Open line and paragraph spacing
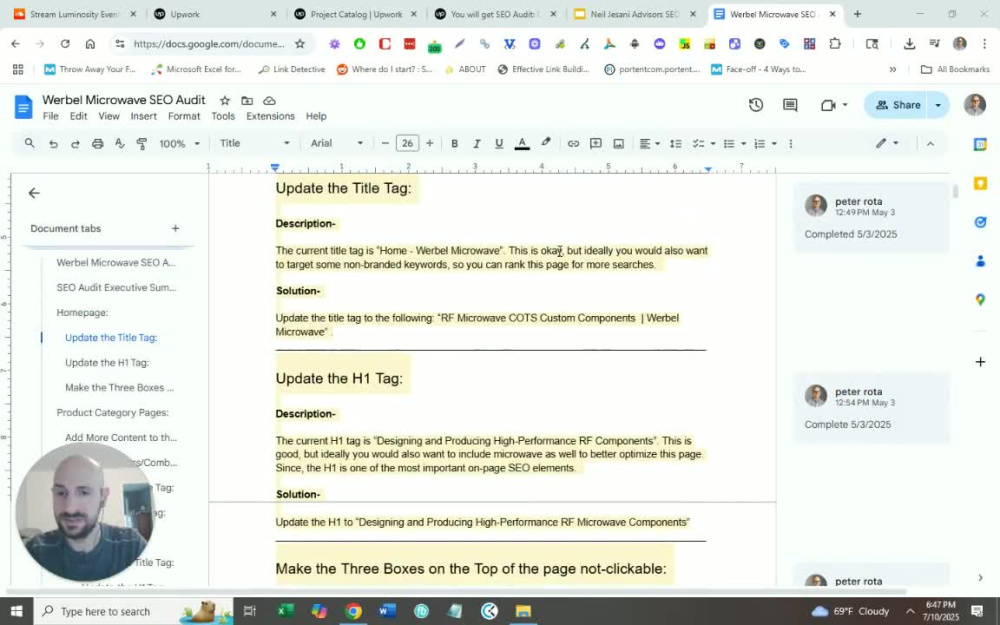 click(675, 143)
